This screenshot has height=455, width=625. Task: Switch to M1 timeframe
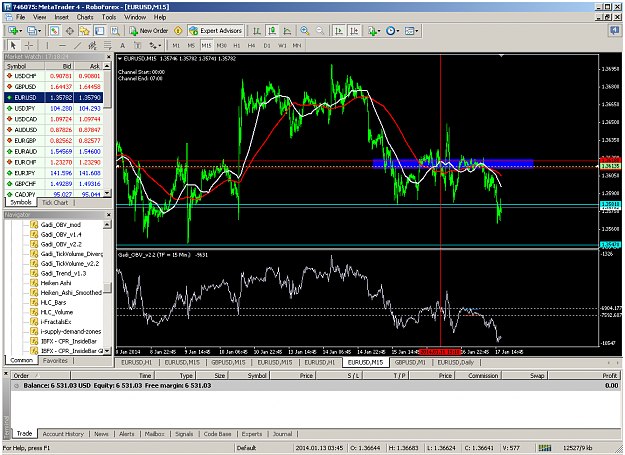(176, 45)
